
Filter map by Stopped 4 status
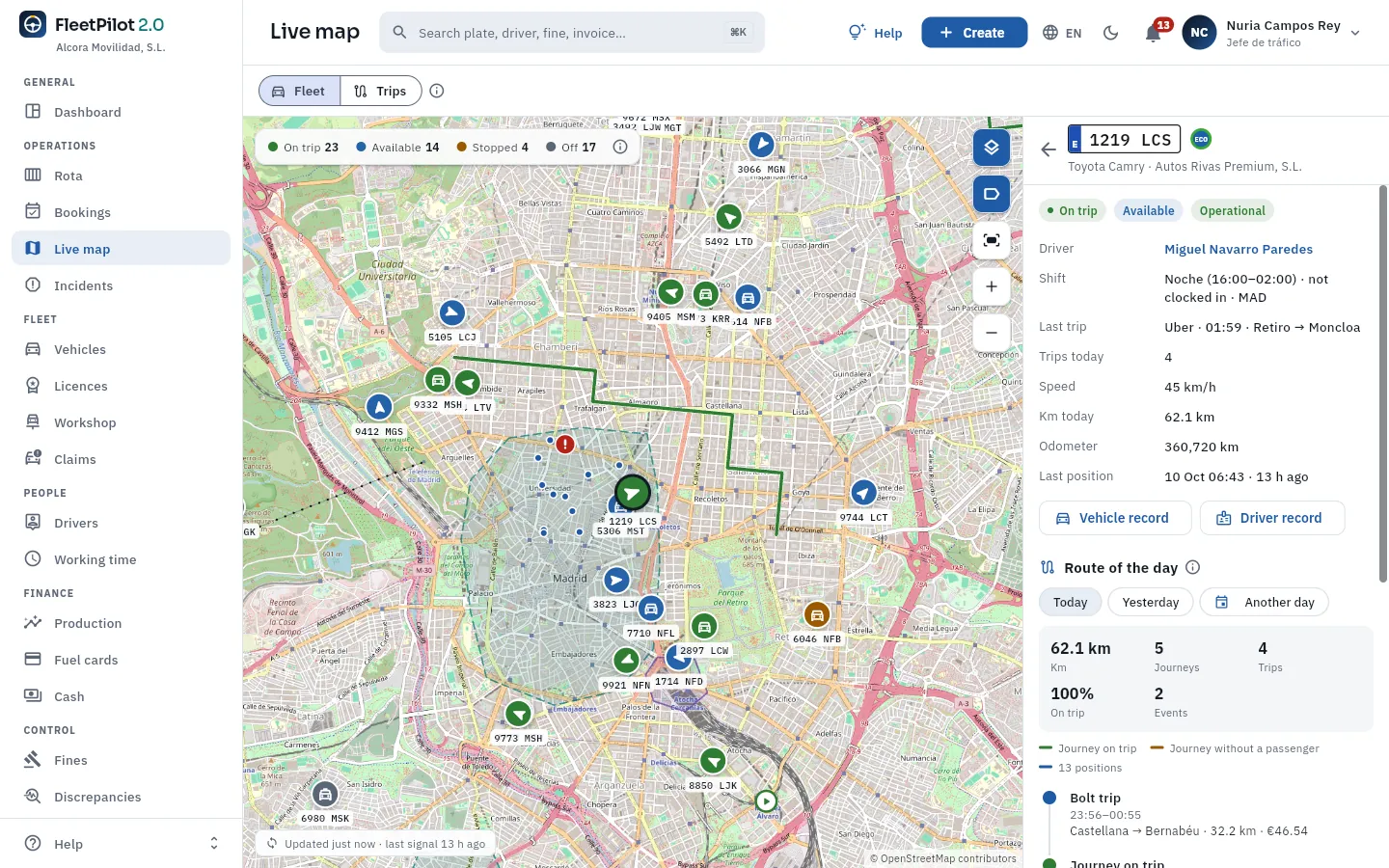pos(493,148)
